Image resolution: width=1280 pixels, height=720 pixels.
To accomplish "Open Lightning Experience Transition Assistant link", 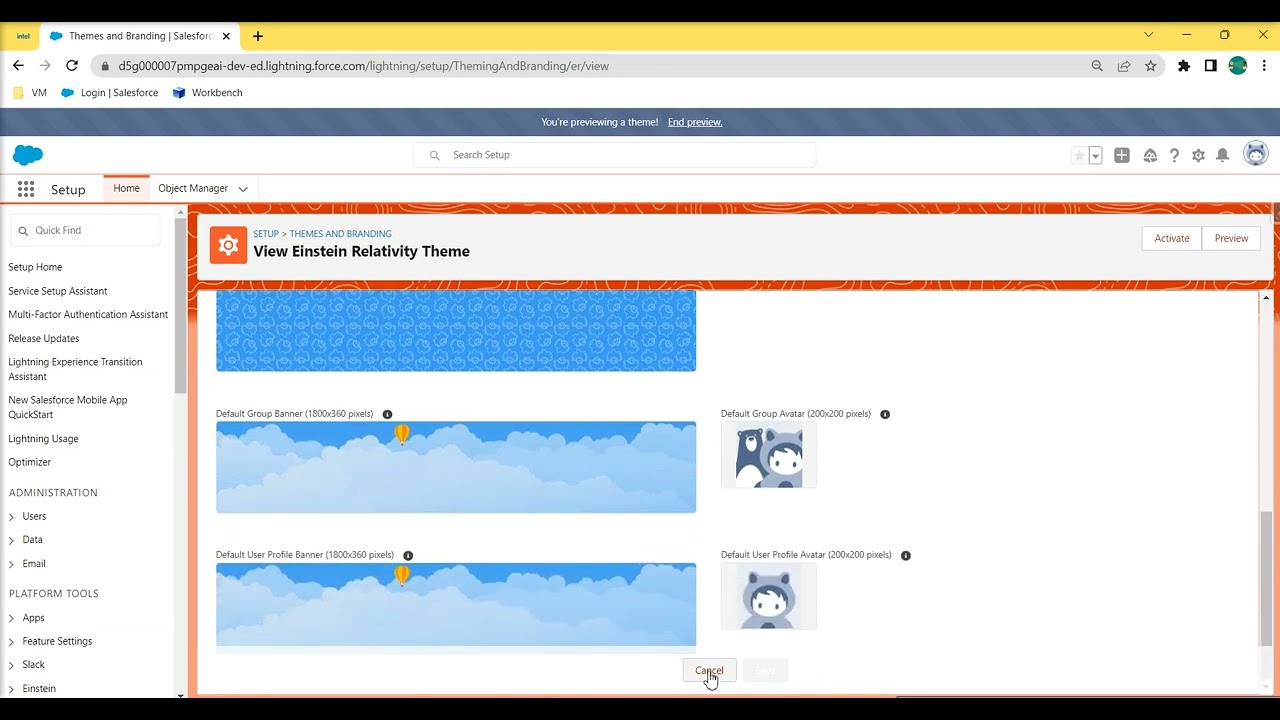I will click(75, 369).
